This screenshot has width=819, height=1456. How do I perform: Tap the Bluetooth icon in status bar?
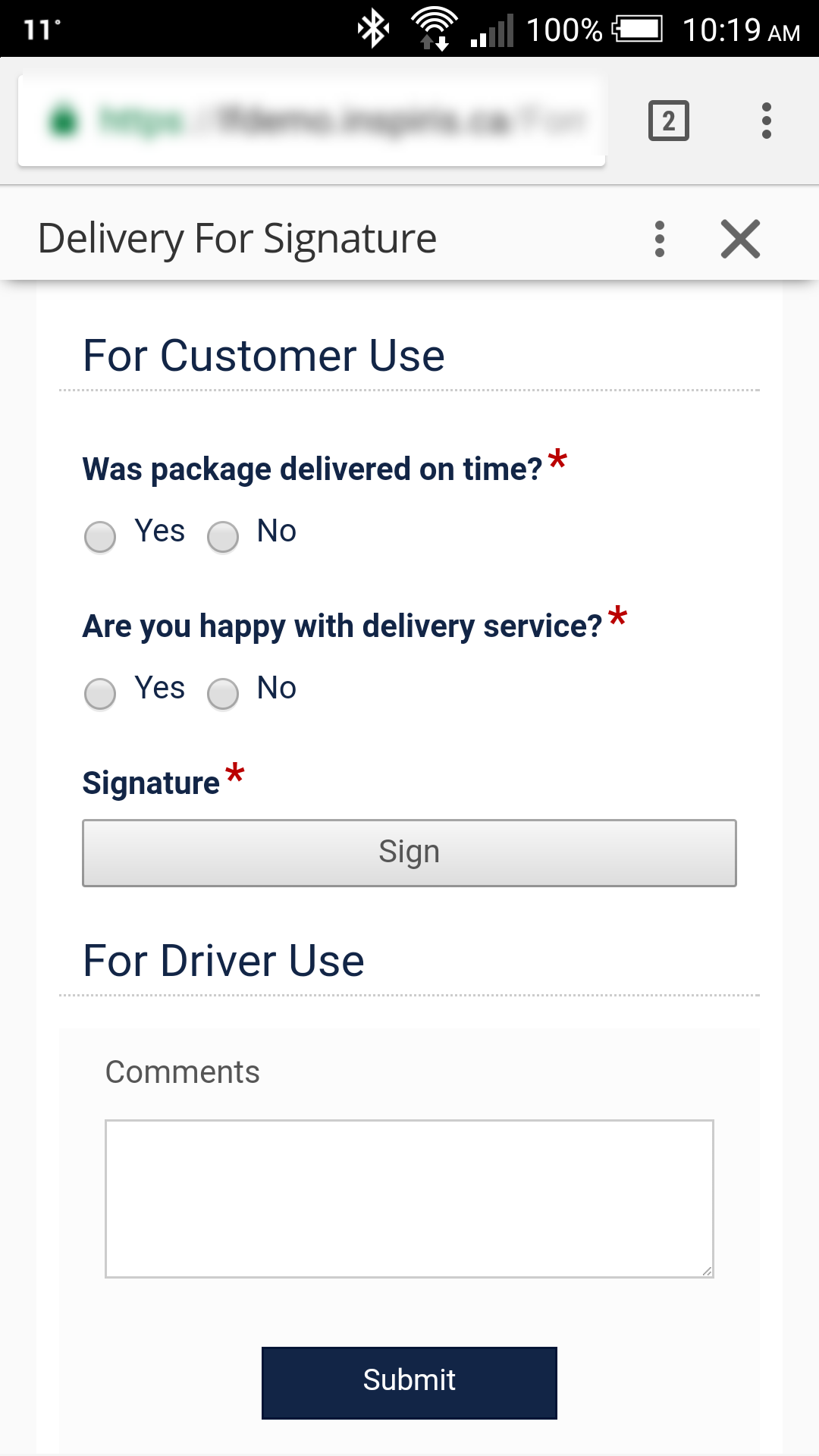(373, 30)
